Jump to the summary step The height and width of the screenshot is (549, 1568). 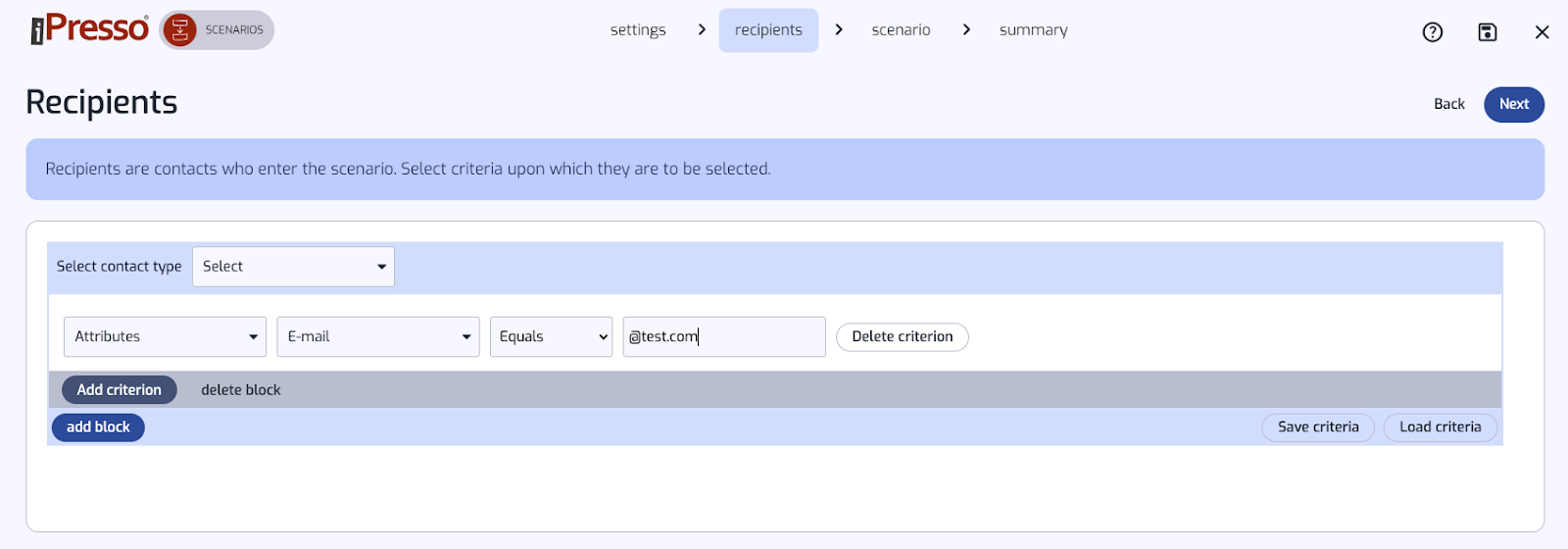(1033, 30)
